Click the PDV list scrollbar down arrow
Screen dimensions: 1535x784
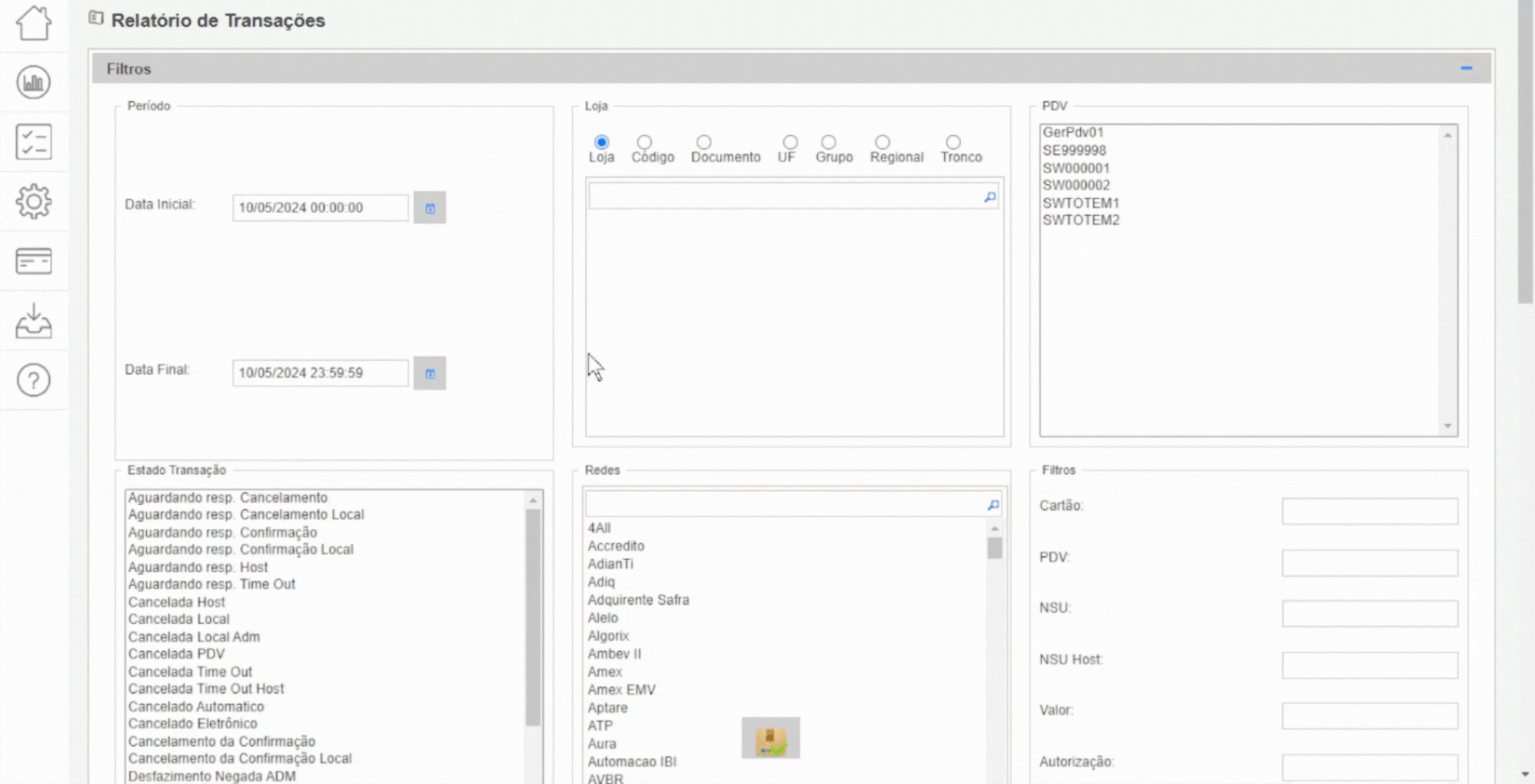click(x=1448, y=426)
